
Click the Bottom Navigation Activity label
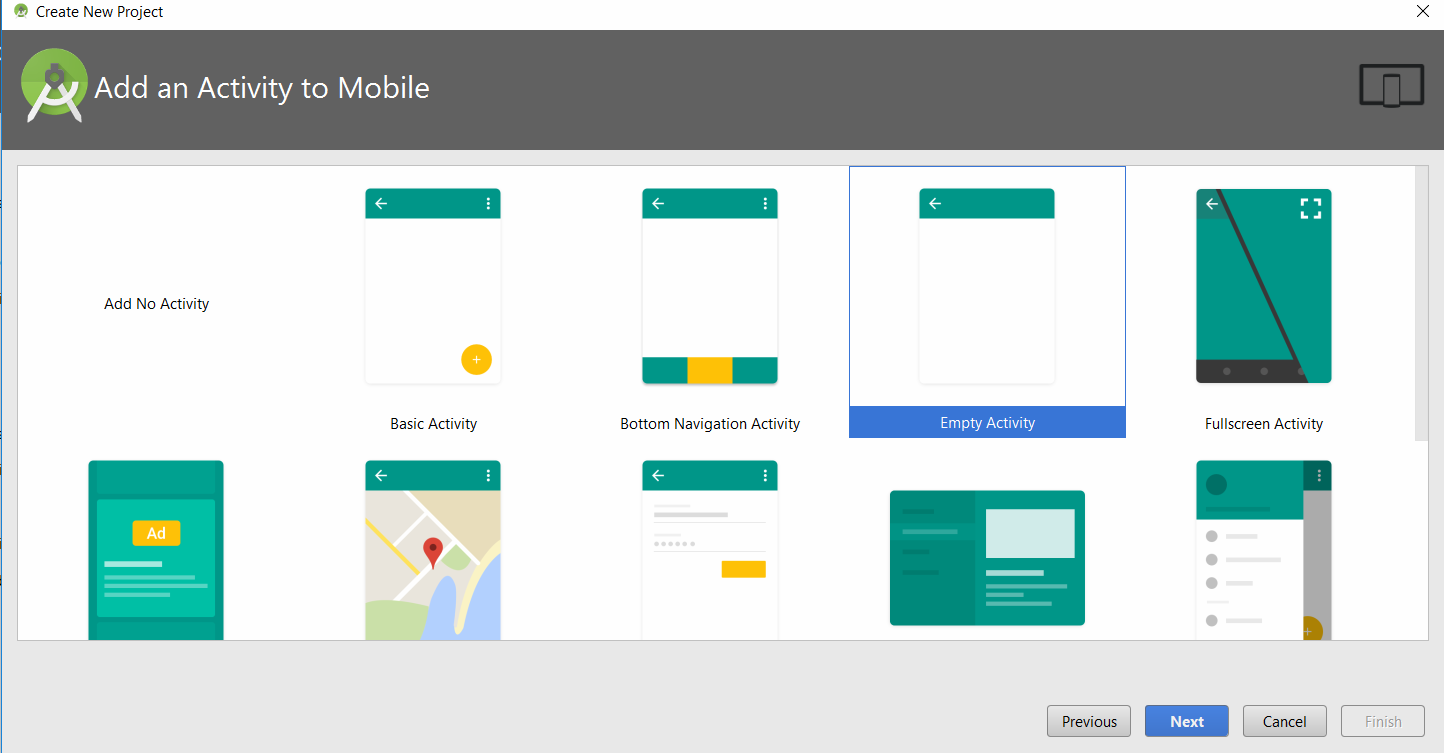[x=710, y=424]
